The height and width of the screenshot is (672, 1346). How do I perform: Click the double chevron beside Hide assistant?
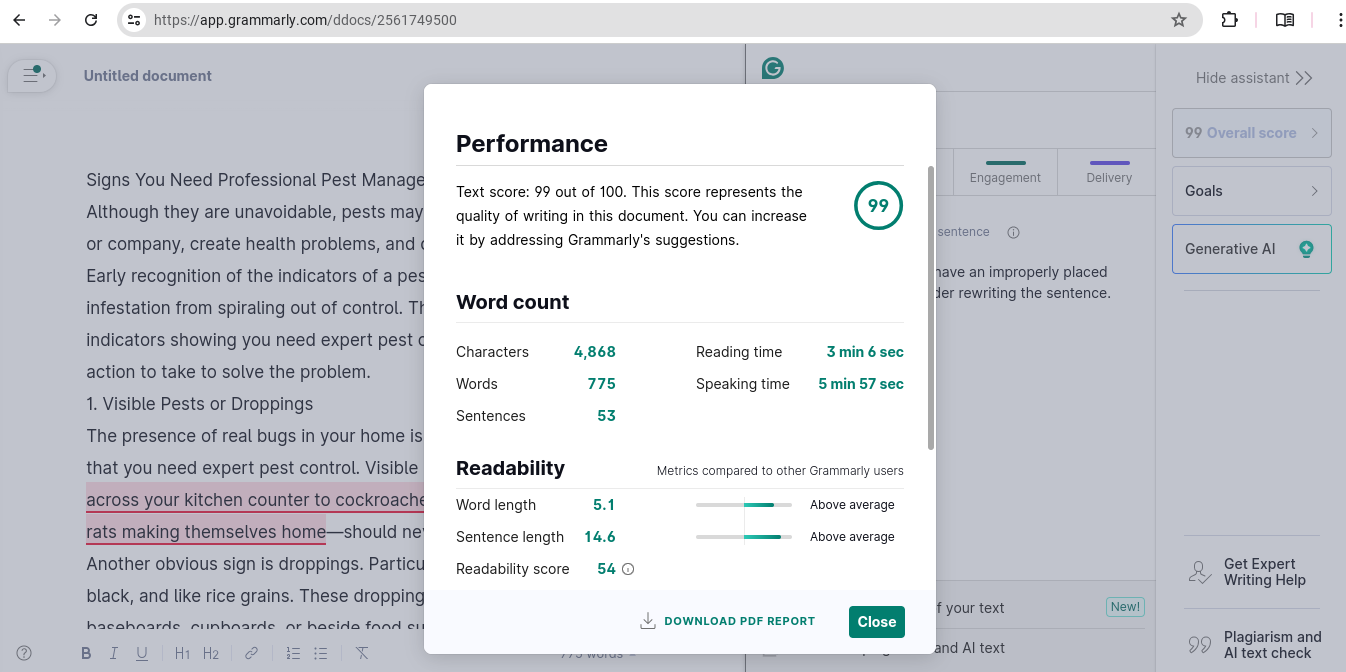(1303, 78)
